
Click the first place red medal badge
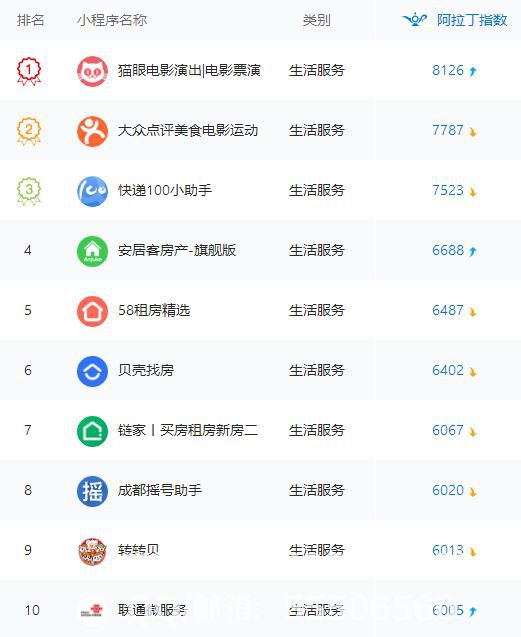click(28, 72)
